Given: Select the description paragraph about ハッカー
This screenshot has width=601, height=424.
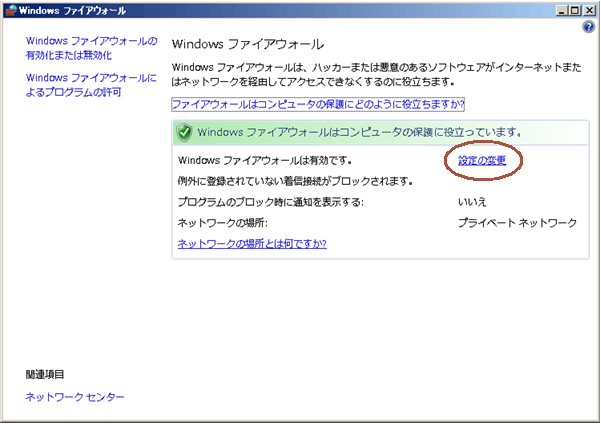Looking at the screenshot, I should tap(376, 75).
